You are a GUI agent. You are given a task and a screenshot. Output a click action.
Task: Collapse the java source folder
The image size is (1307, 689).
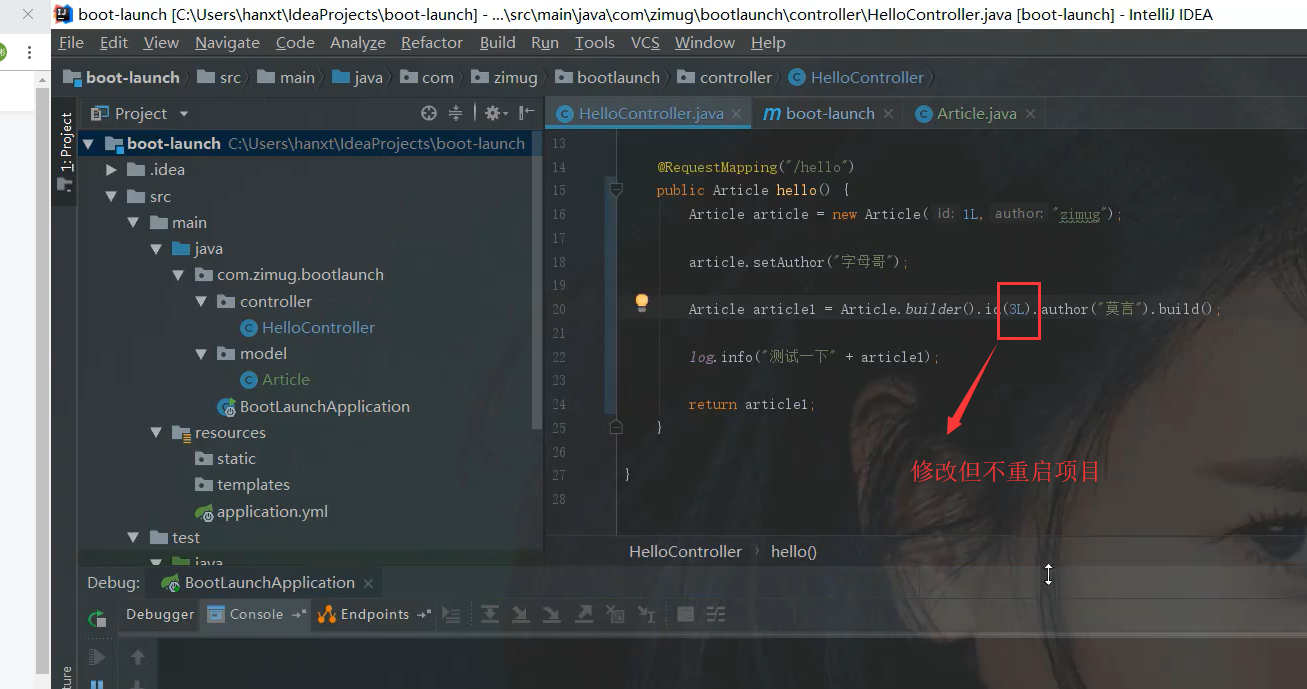coord(156,248)
